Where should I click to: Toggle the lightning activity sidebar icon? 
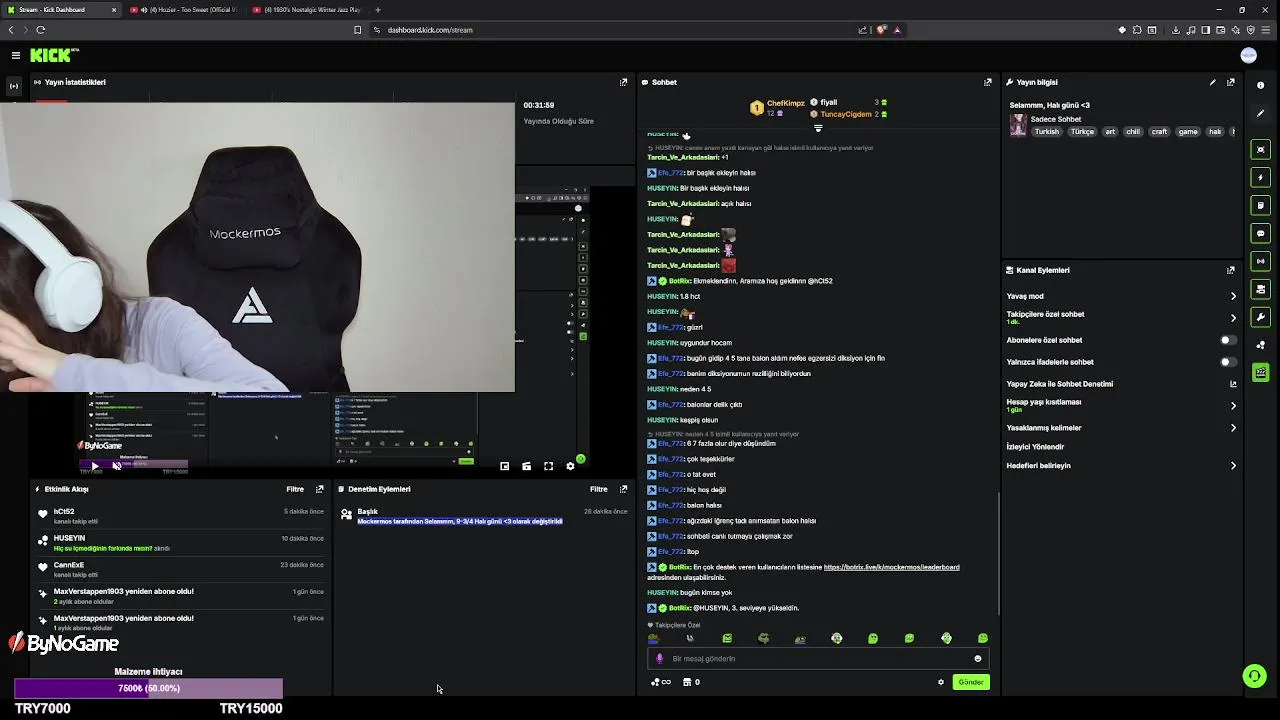pyautogui.click(x=1260, y=177)
